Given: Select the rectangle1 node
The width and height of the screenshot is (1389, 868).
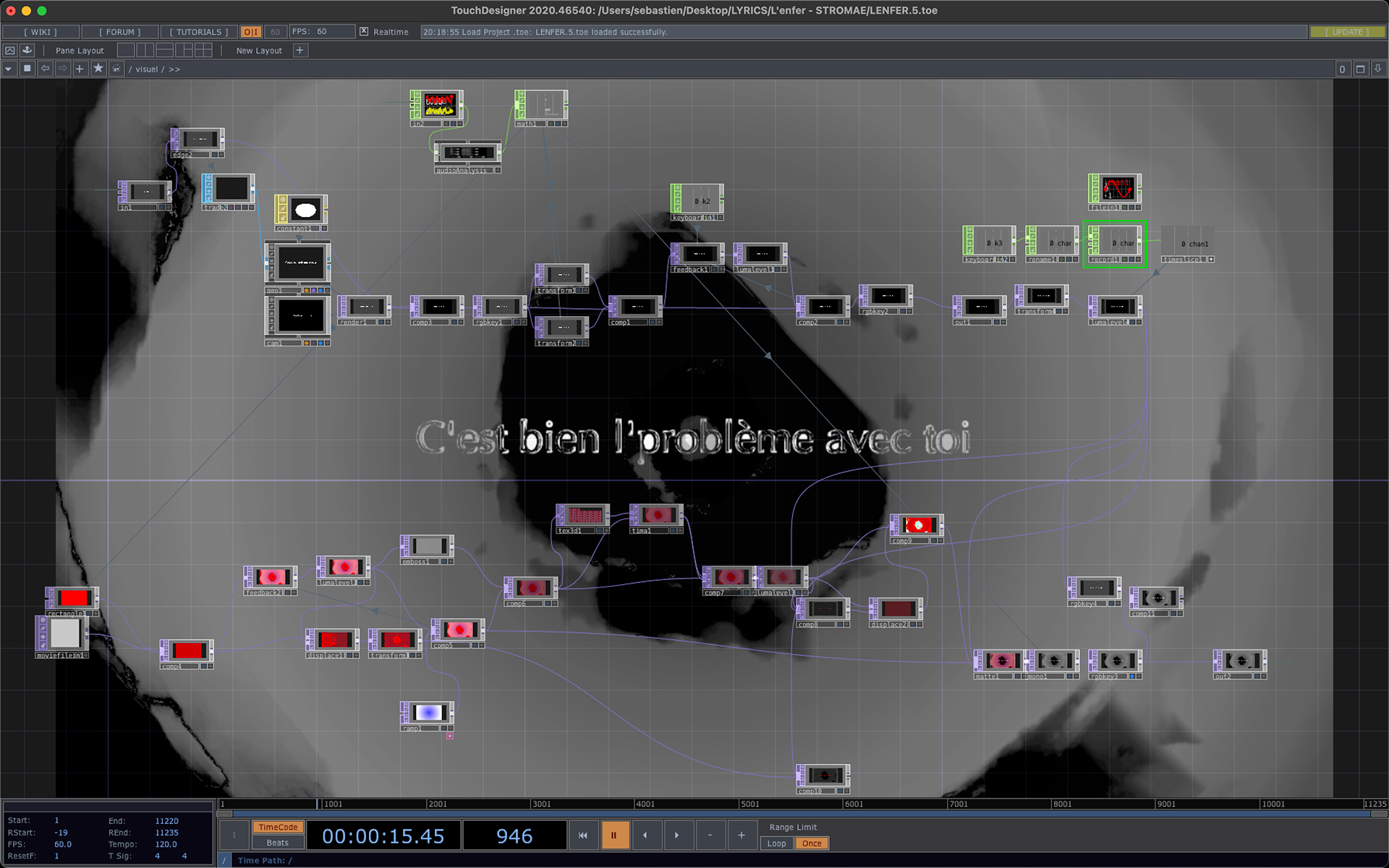Looking at the screenshot, I should (x=72, y=602).
